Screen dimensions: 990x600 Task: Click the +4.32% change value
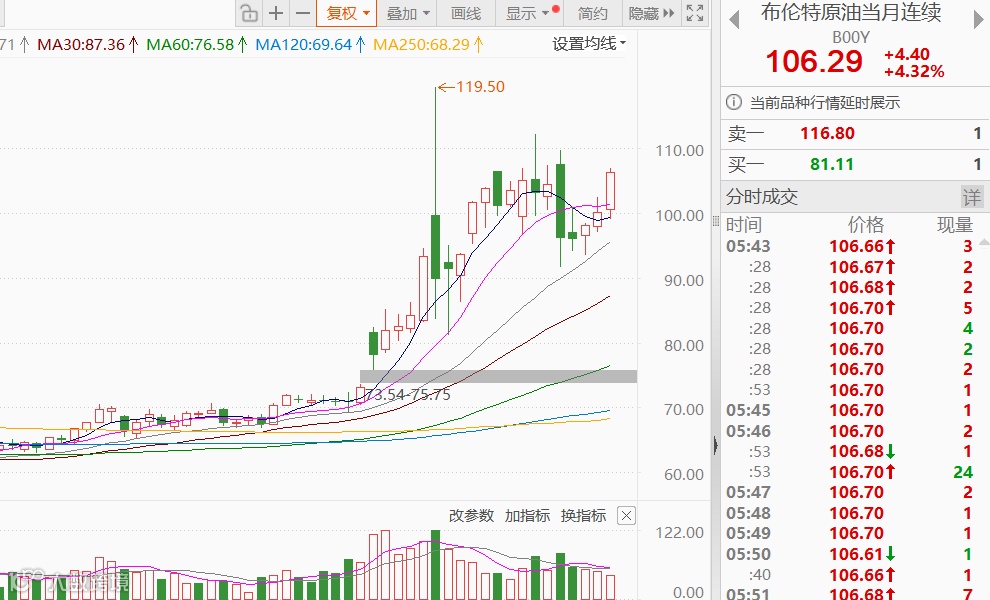point(914,71)
